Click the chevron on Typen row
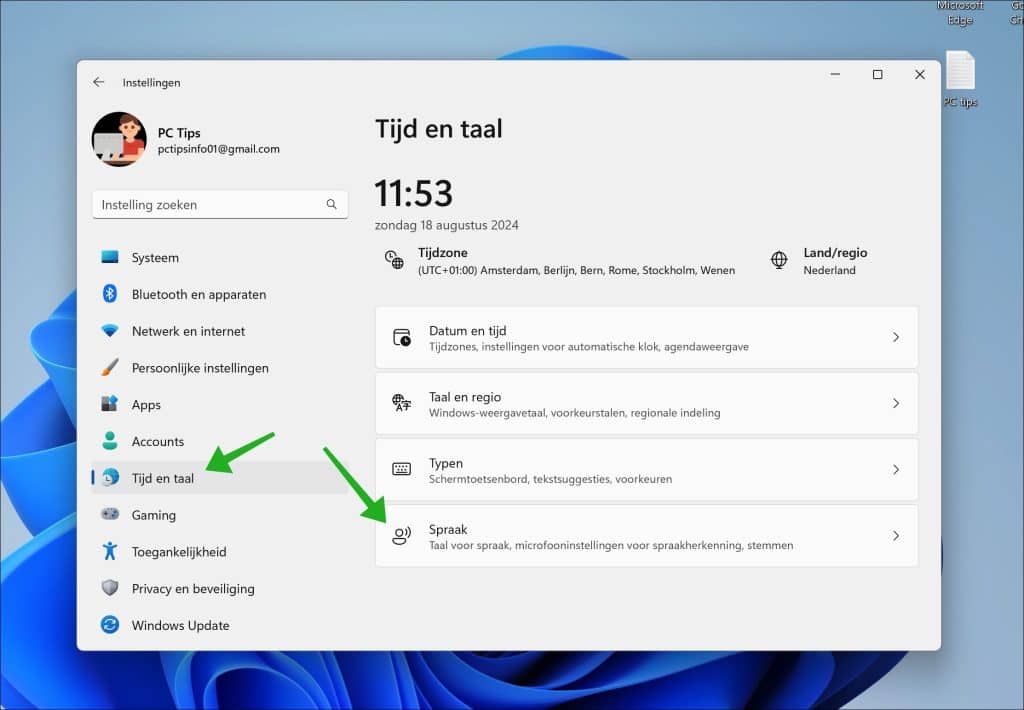Screen dimensions: 1024x710 896,470
